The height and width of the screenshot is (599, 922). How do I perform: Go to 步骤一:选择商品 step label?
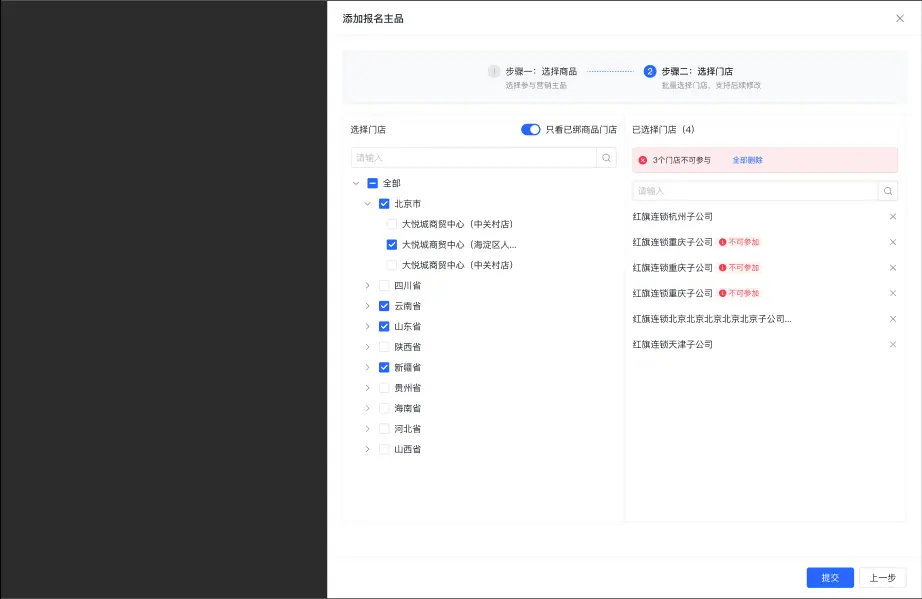(541, 71)
